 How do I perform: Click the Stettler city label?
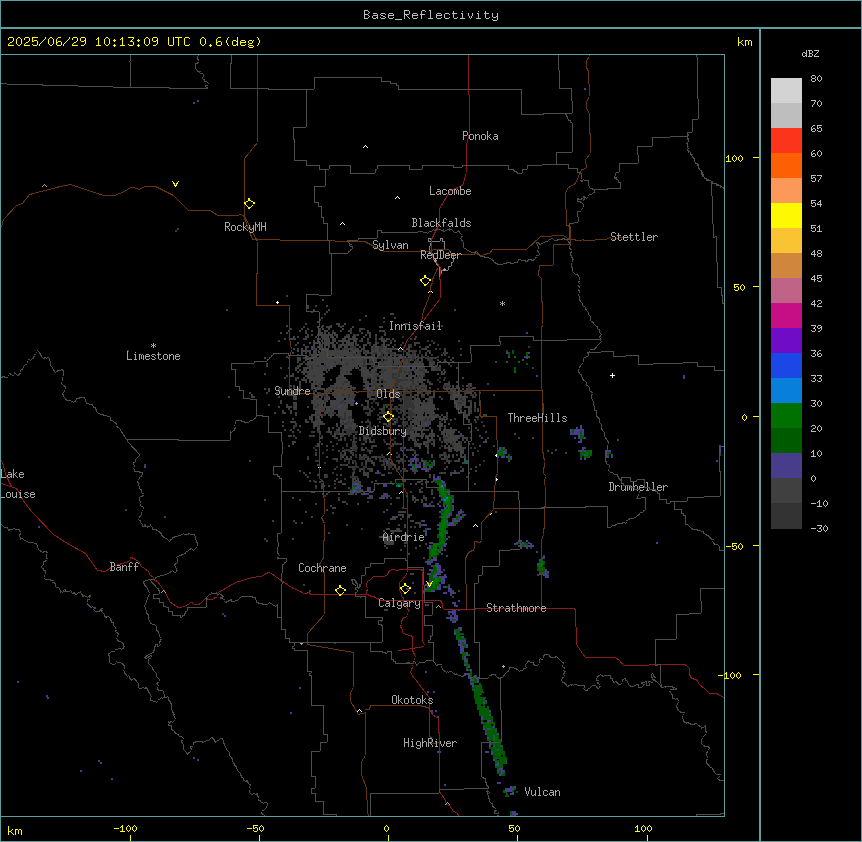click(x=634, y=237)
